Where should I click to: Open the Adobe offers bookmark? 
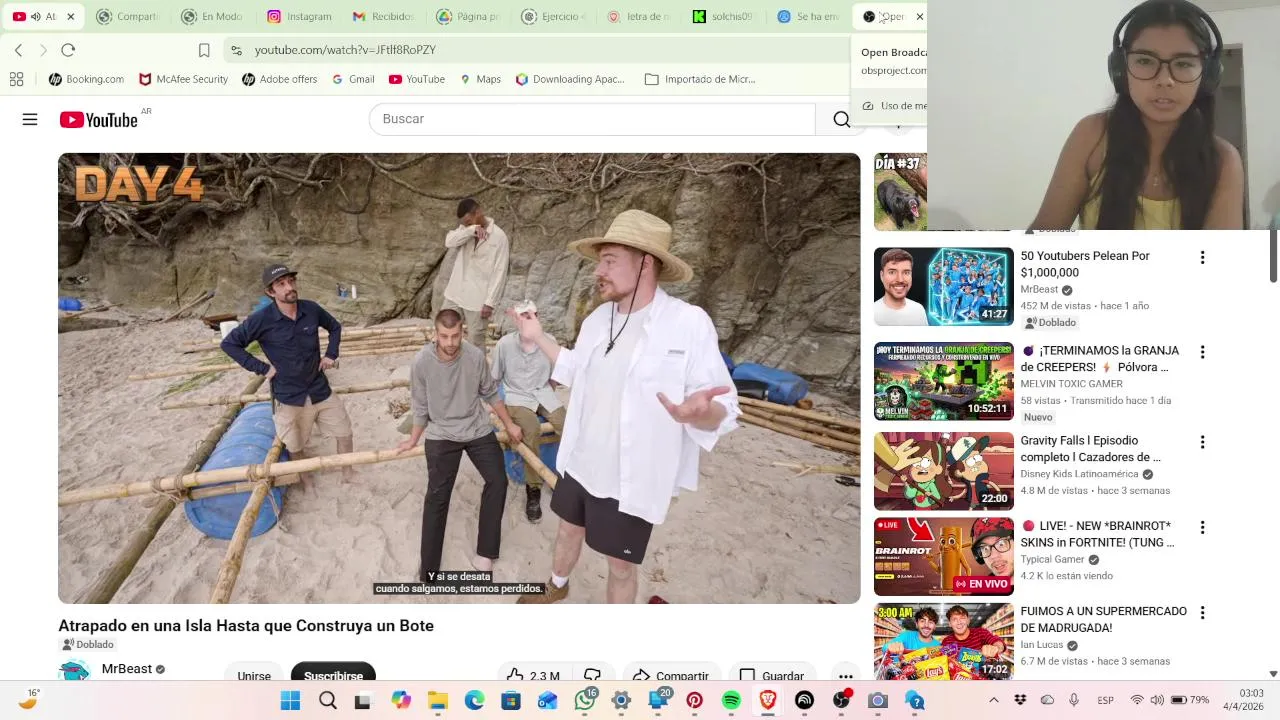(279, 79)
